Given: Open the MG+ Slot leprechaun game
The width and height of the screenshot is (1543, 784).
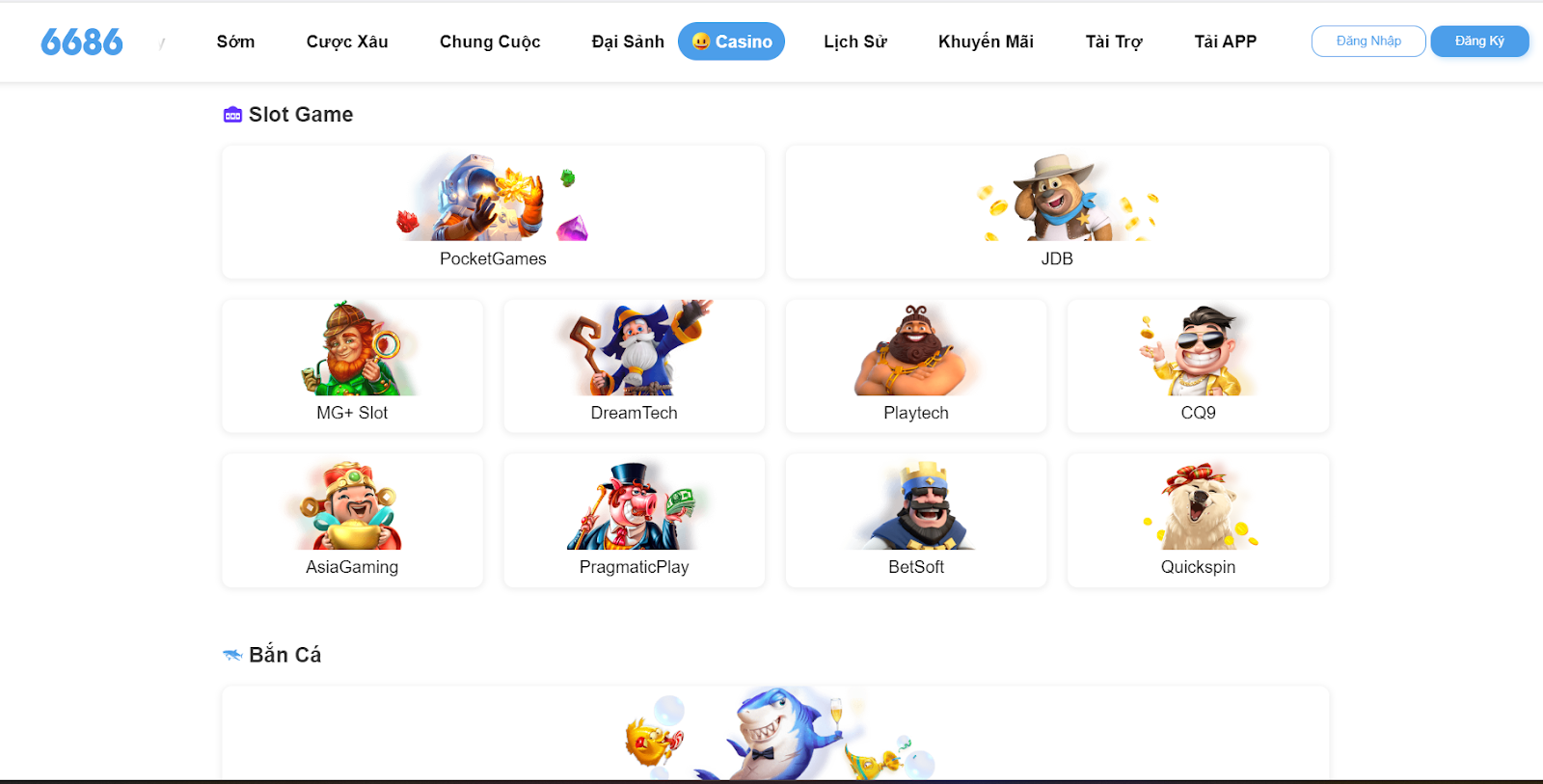Looking at the screenshot, I should [352, 366].
